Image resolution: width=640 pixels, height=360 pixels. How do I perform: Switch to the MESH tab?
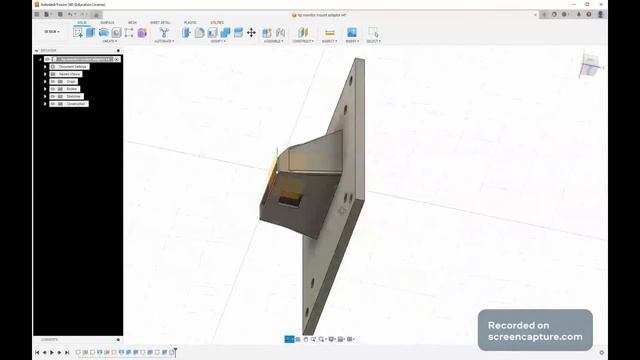click(x=132, y=22)
